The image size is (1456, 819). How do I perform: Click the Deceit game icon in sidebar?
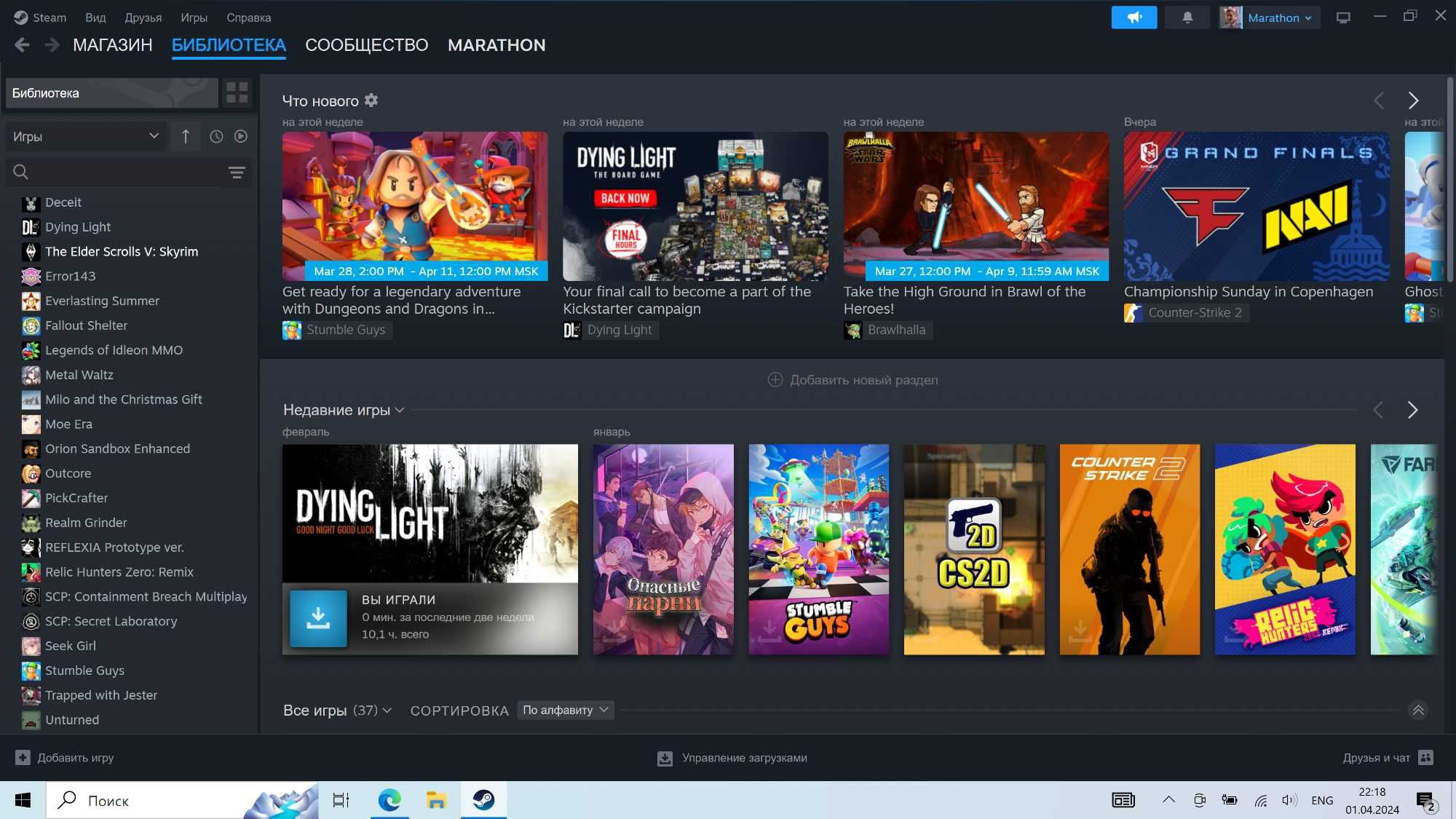pos(31,202)
